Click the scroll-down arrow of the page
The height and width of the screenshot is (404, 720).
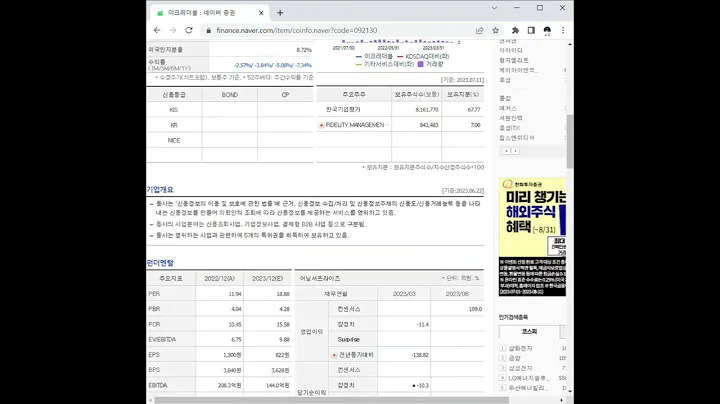(570, 391)
